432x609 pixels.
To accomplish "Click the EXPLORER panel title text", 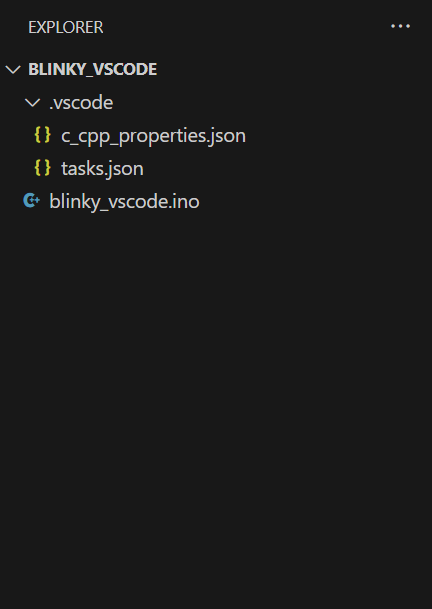I will click(x=66, y=27).
